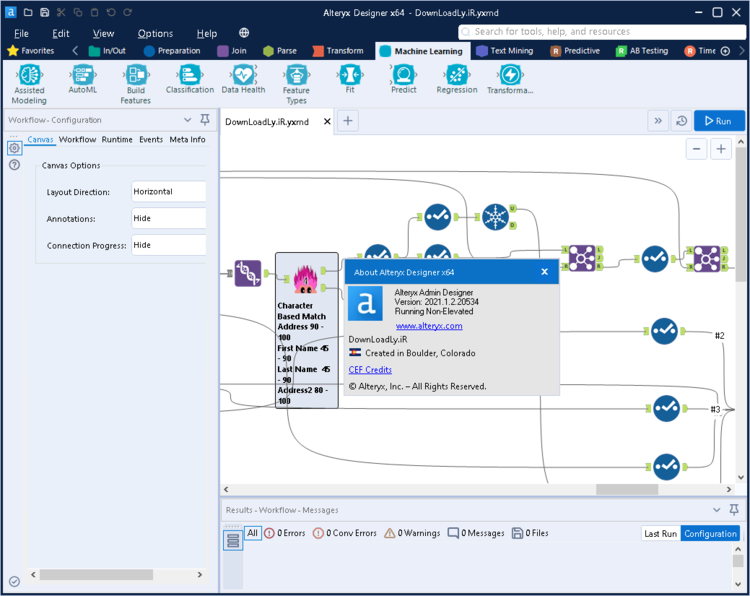The width and height of the screenshot is (750, 596).
Task: Click the redo arrow icon
Action: [x=128, y=12]
